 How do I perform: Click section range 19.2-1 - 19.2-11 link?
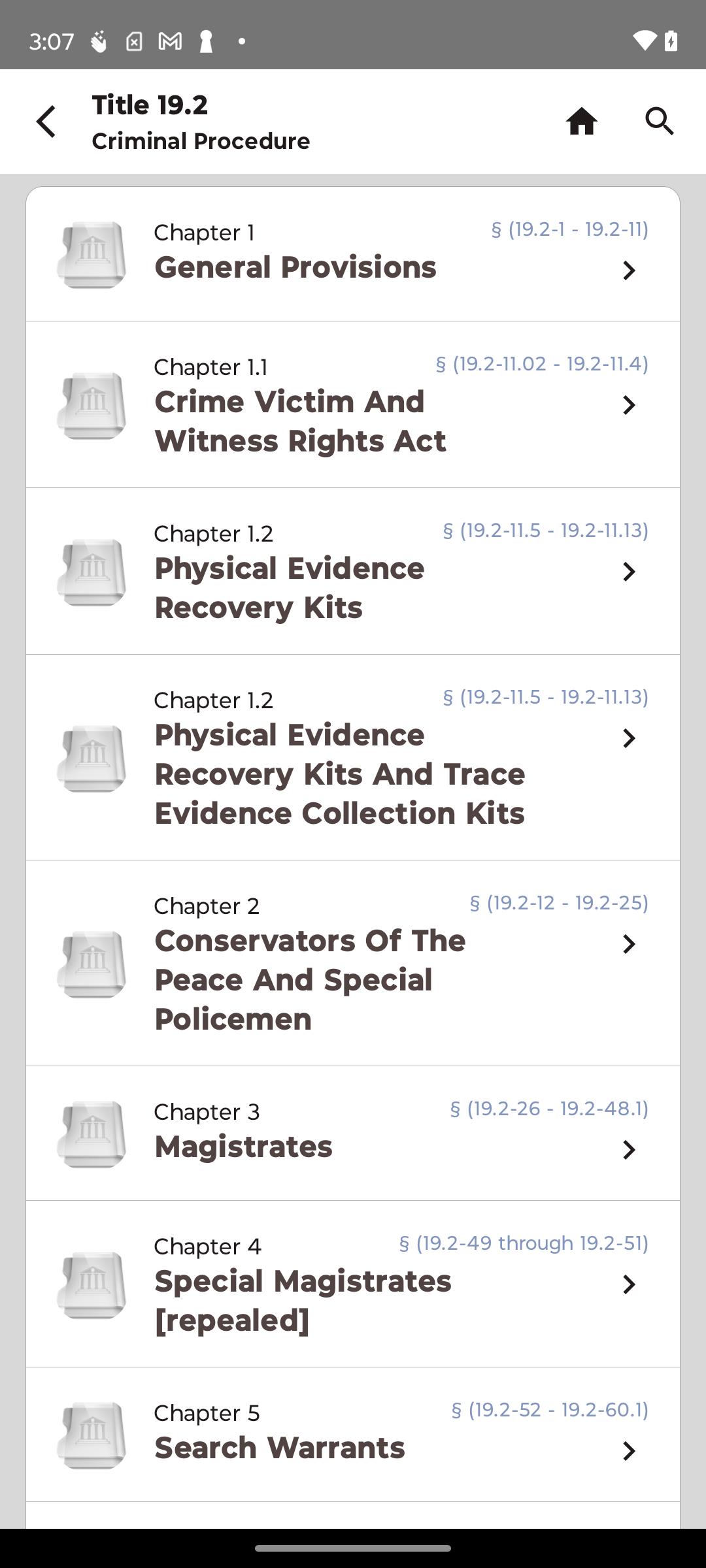569,230
